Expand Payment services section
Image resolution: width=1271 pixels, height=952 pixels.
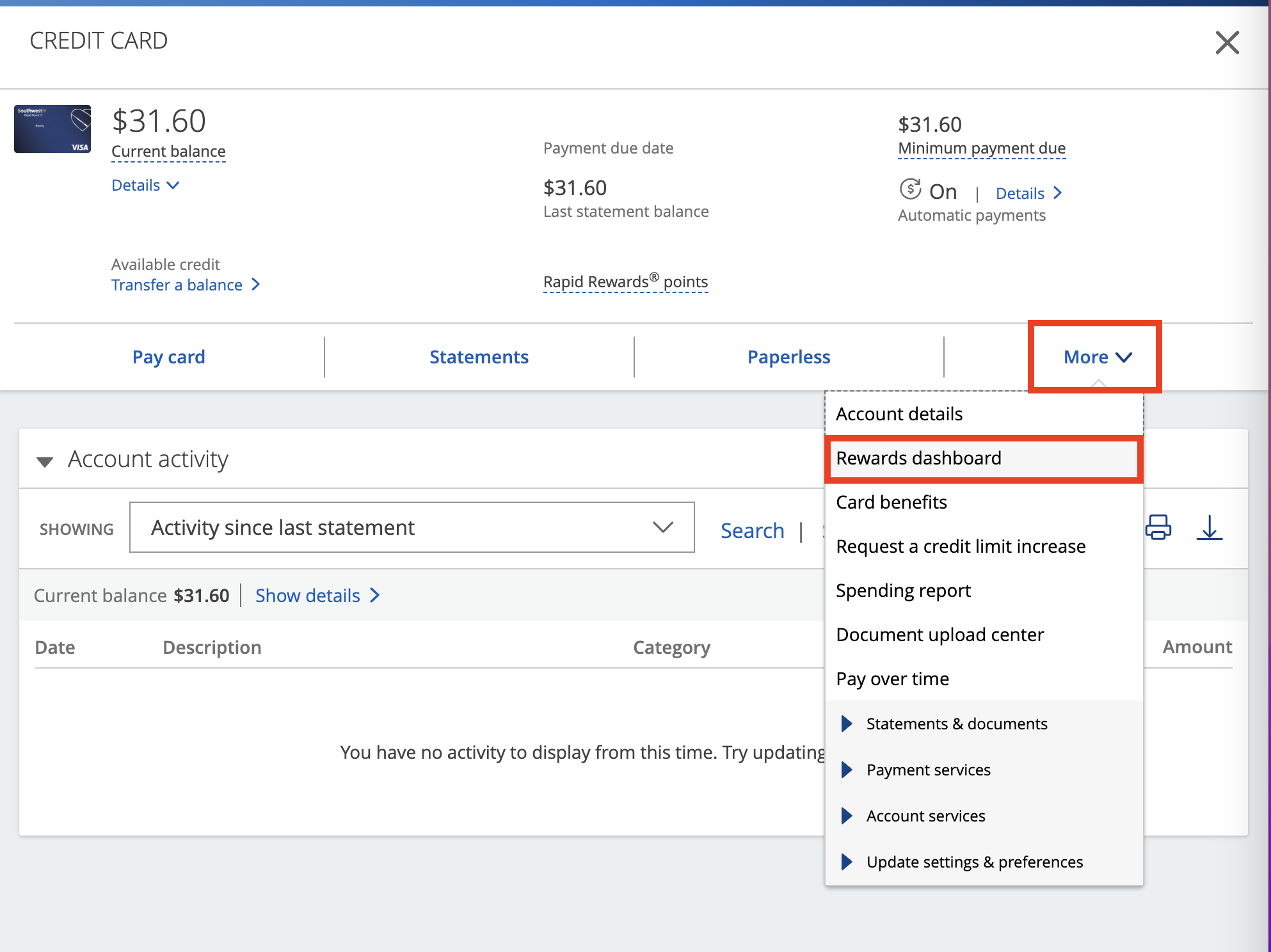(x=984, y=770)
